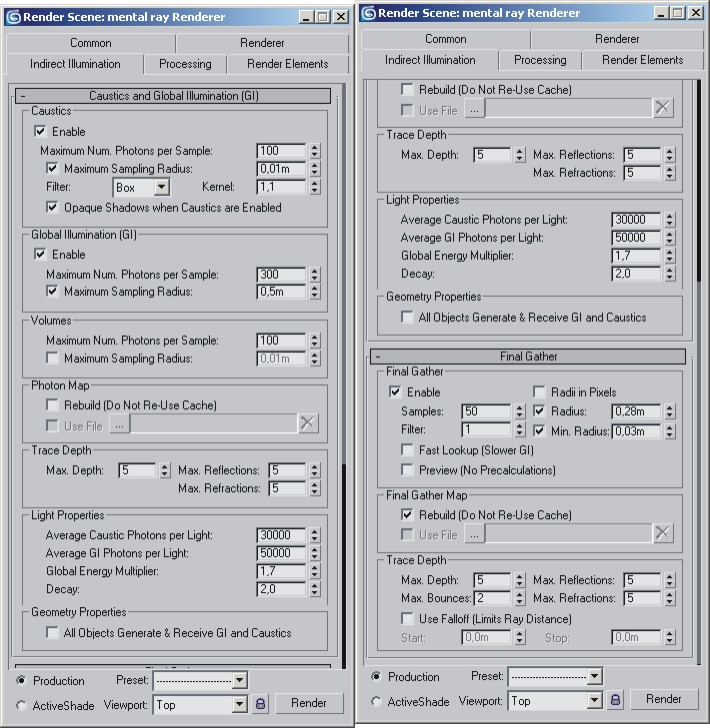Viewport: 710px width, 728px height.
Task: Collapse the Final Gather rollout
Action: (528, 357)
